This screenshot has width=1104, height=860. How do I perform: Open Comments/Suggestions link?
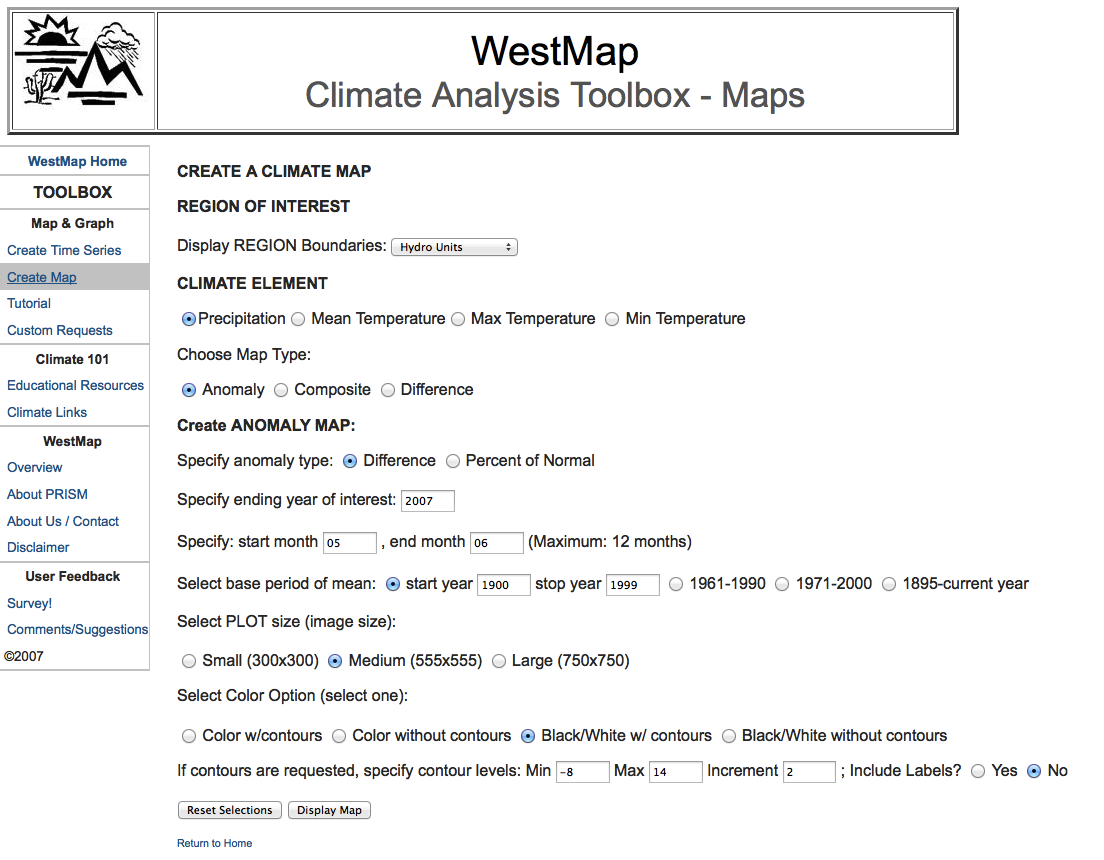coord(77,629)
